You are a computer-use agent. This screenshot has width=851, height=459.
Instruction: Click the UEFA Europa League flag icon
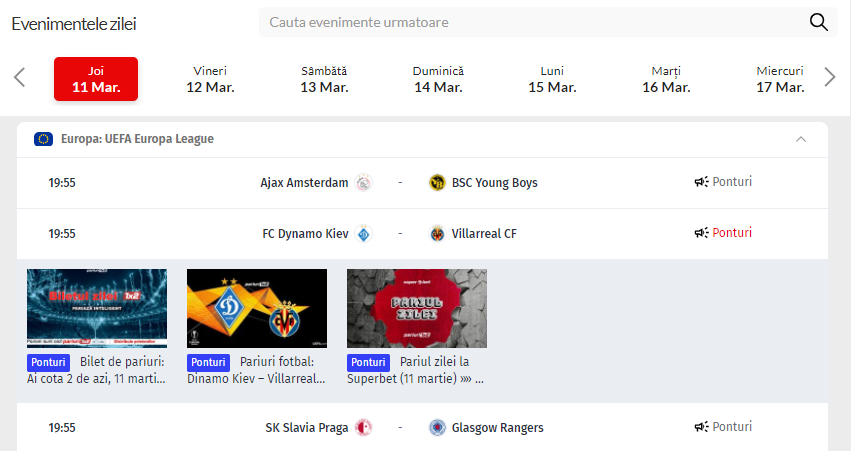[x=43, y=139]
